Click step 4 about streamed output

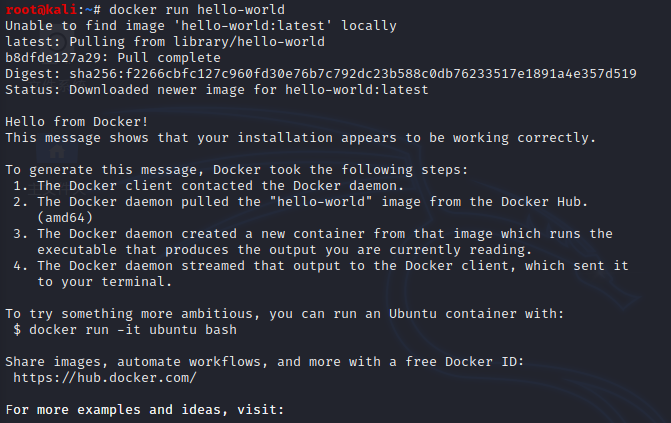coord(320,266)
